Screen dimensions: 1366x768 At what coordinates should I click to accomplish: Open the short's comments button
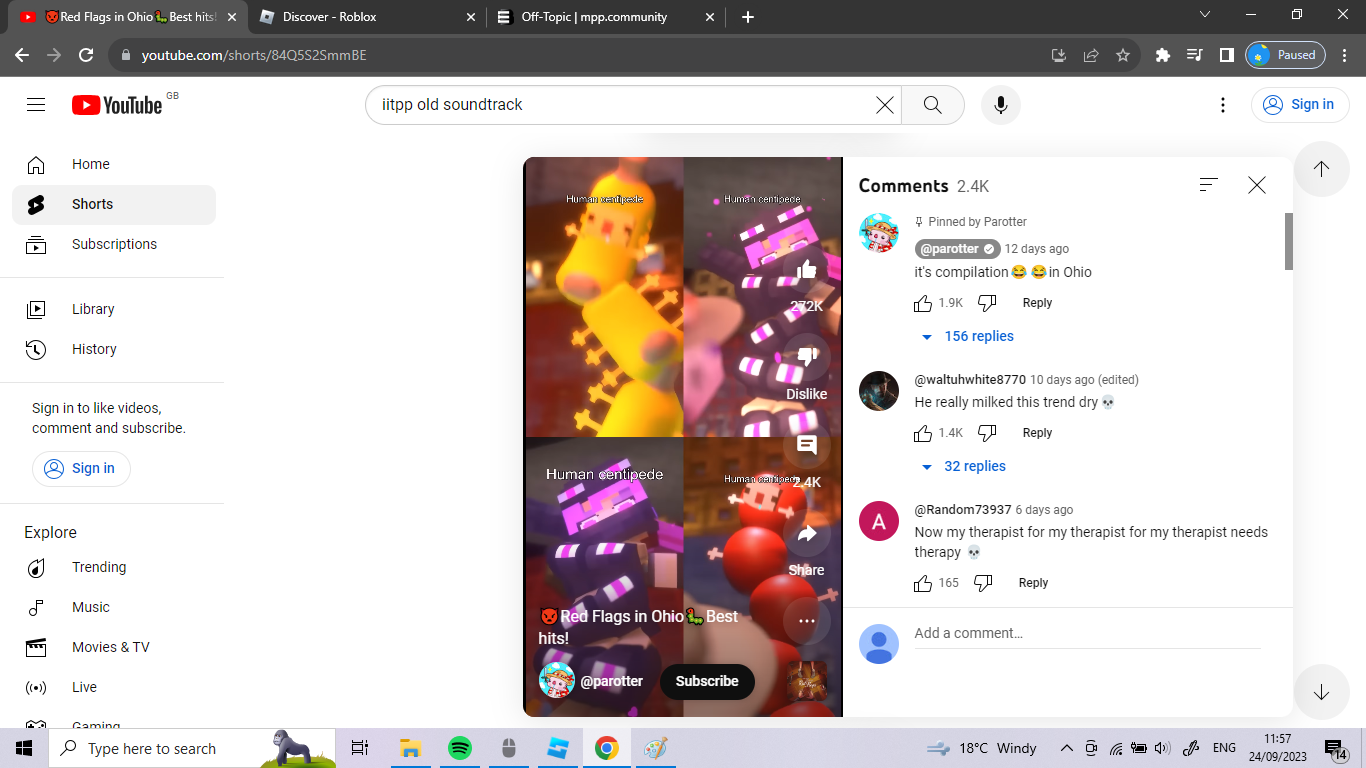(x=806, y=445)
